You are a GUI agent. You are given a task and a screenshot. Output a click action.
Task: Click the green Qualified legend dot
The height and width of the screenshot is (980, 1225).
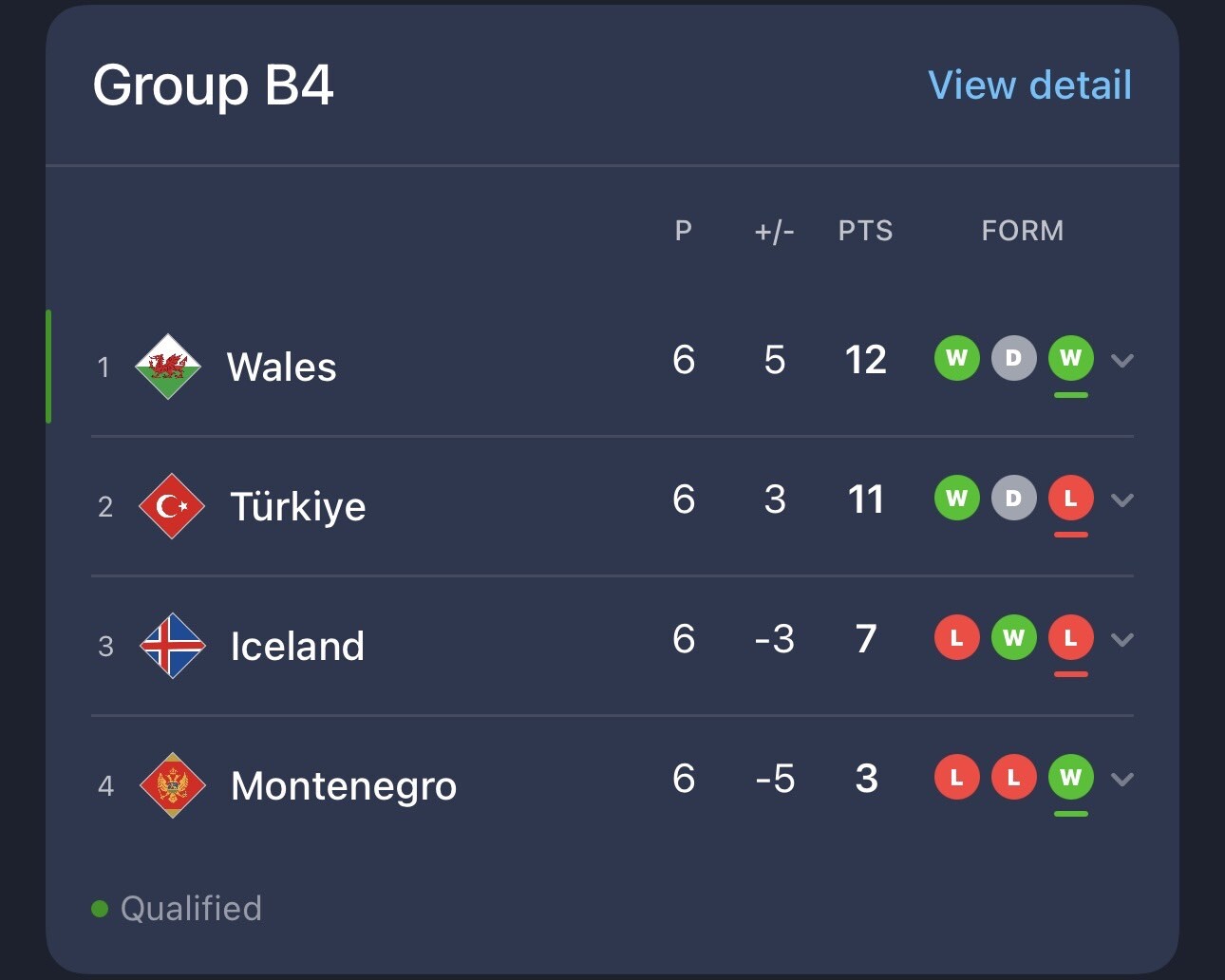click(100, 909)
